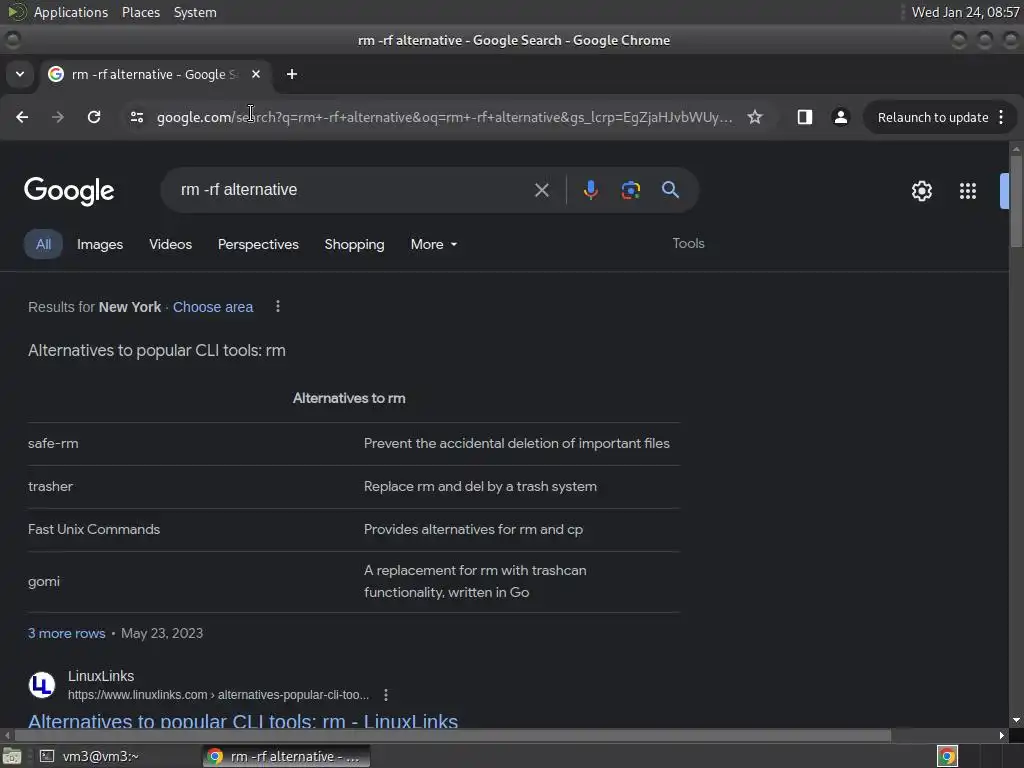Switch to Images results
This screenshot has height=768, width=1024.
coord(100,244)
